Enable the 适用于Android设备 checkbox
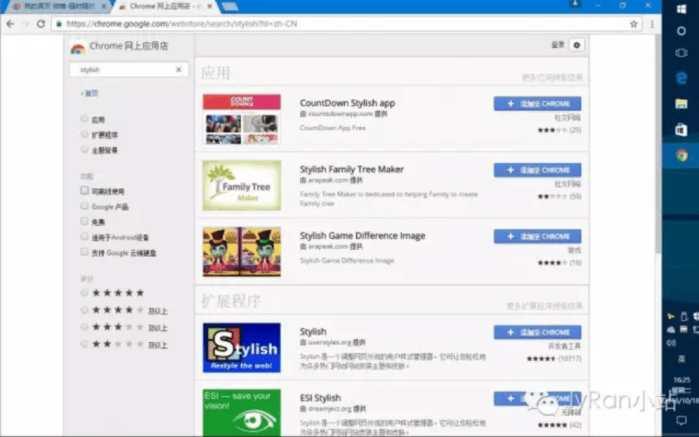699x437 pixels. pyautogui.click(x=84, y=236)
